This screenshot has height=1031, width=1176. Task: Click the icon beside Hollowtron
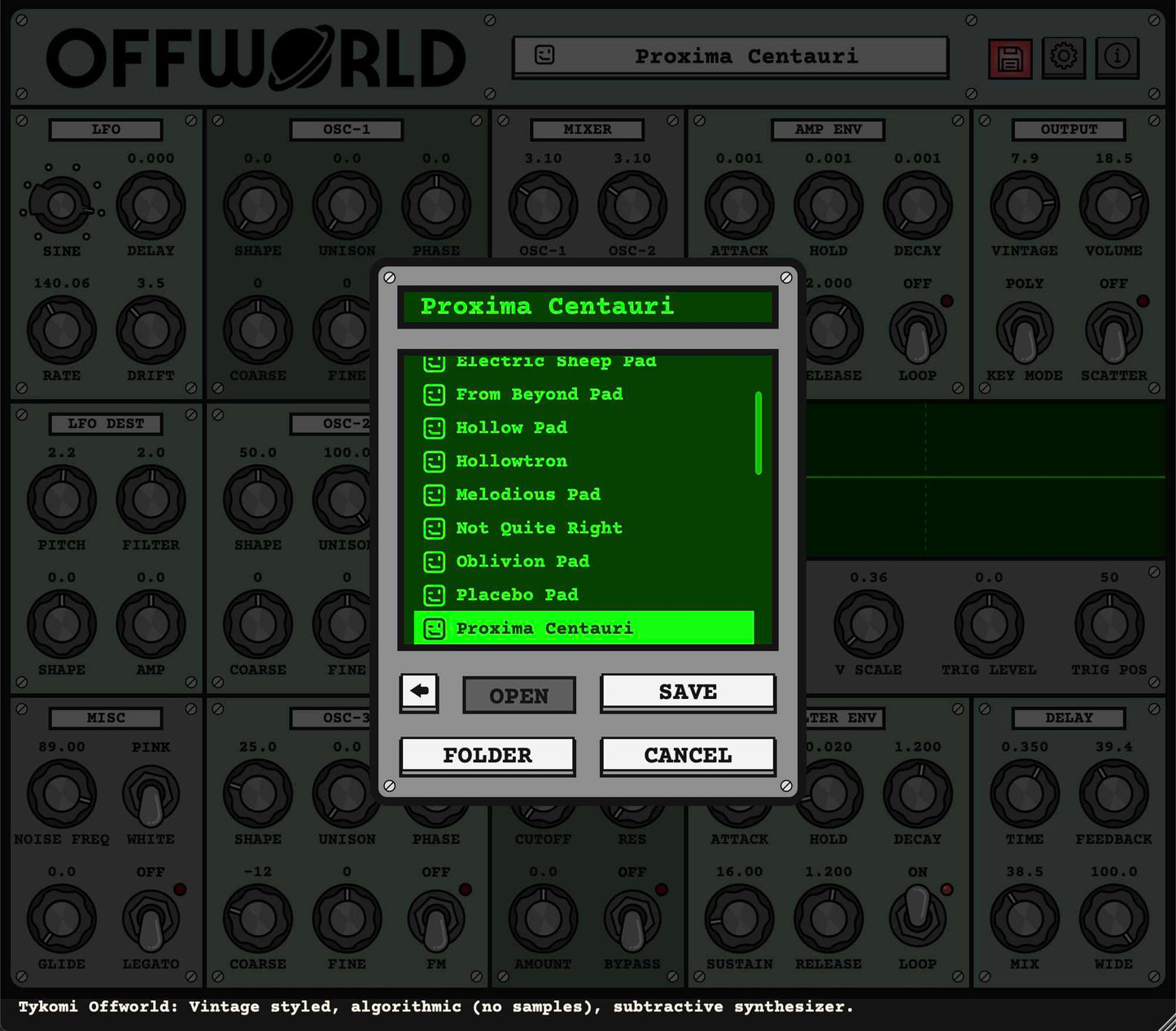pyautogui.click(x=435, y=461)
